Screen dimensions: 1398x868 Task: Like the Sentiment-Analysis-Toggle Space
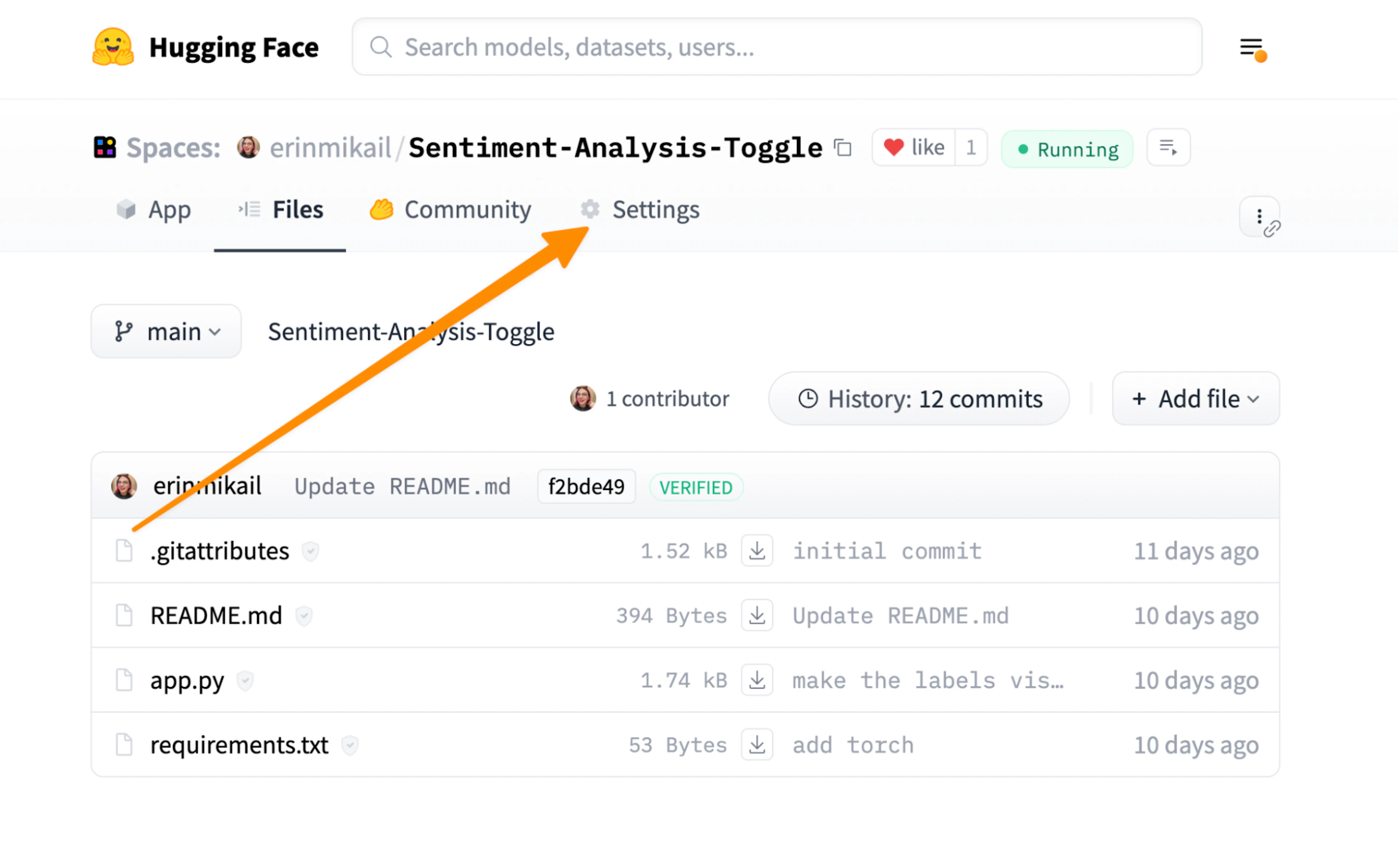(912, 147)
